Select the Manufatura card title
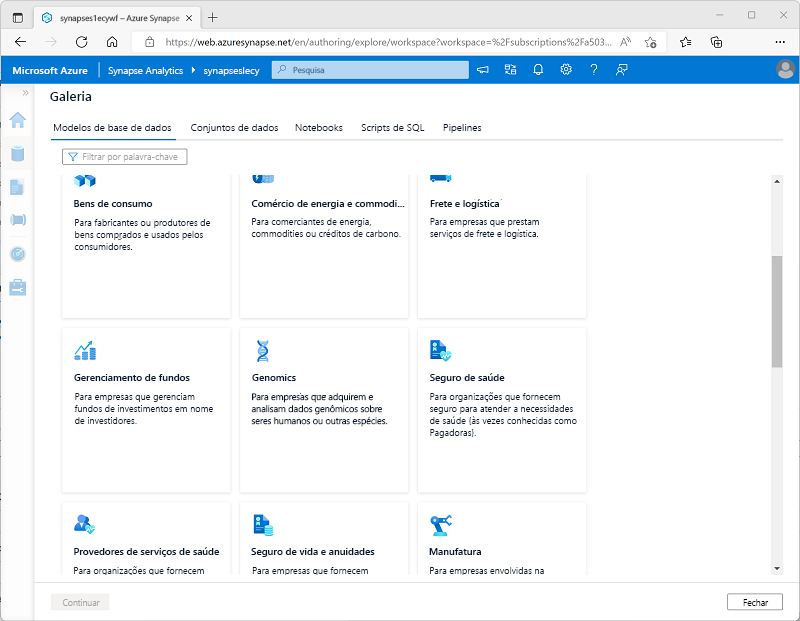 pos(455,552)
